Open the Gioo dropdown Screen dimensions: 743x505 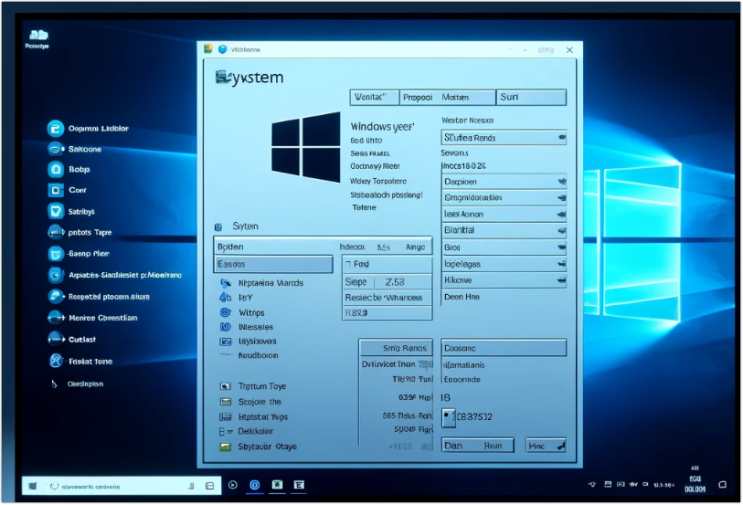point(504,247)
